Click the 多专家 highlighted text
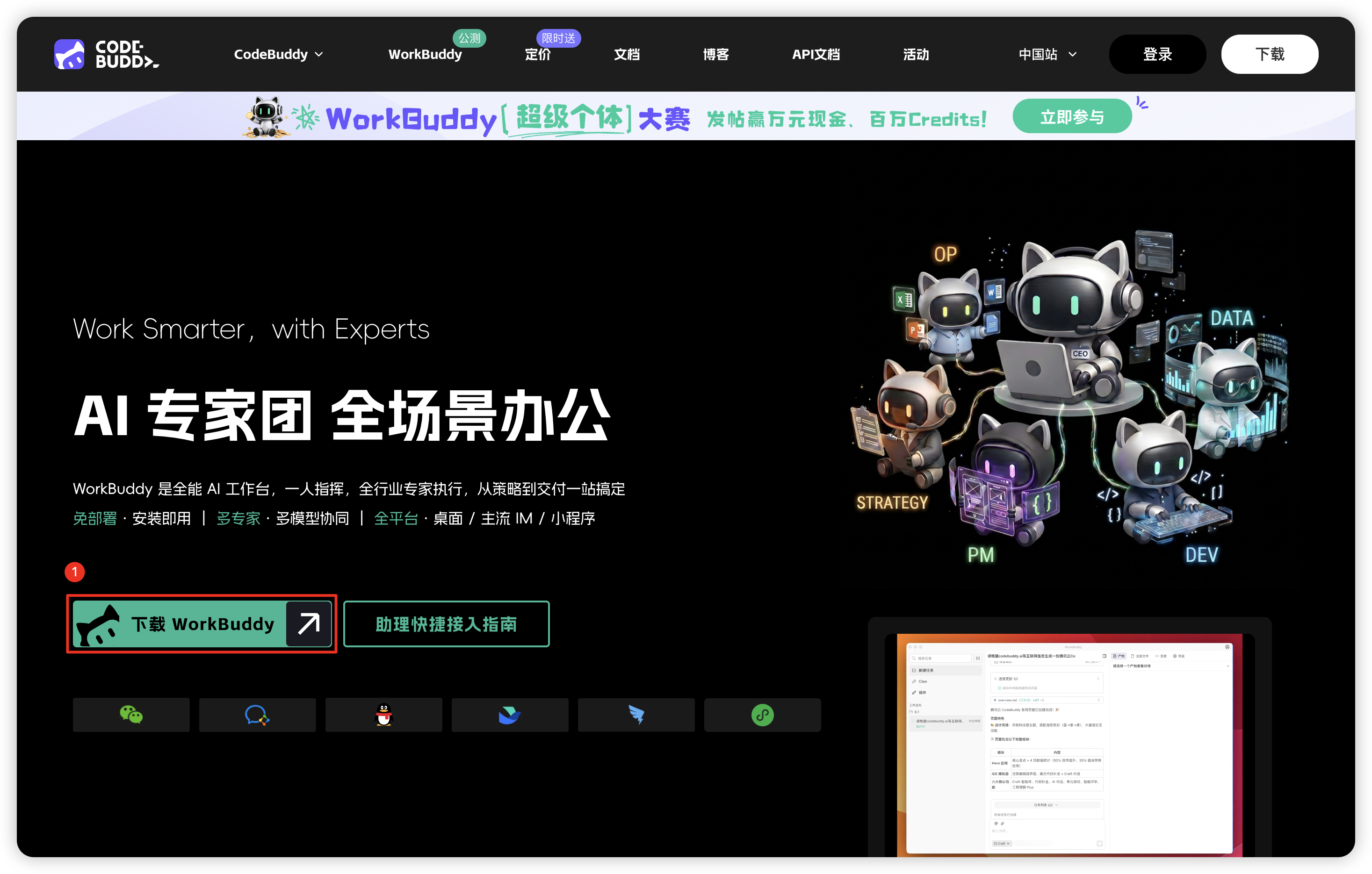Viewport: 1372px width, 874px height. (238, 518)
